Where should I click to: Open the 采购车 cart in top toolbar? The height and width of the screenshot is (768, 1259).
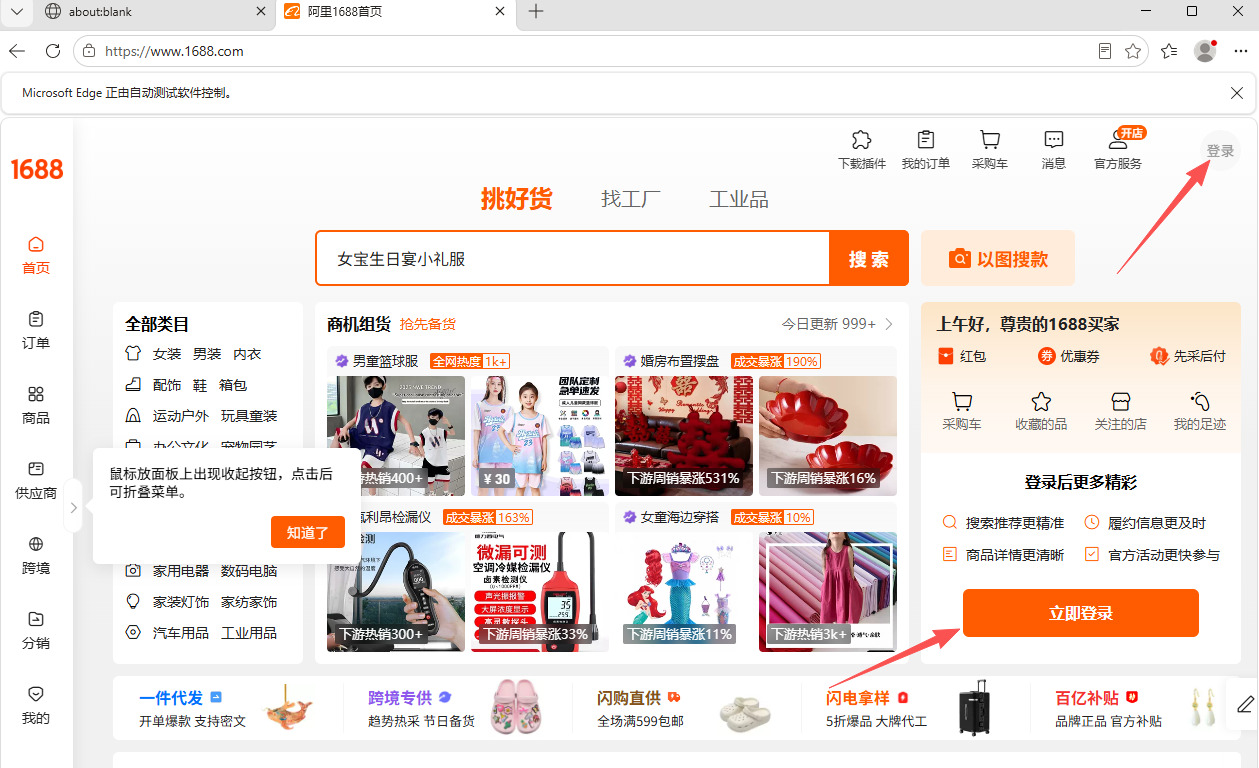(x=989, y=149)
